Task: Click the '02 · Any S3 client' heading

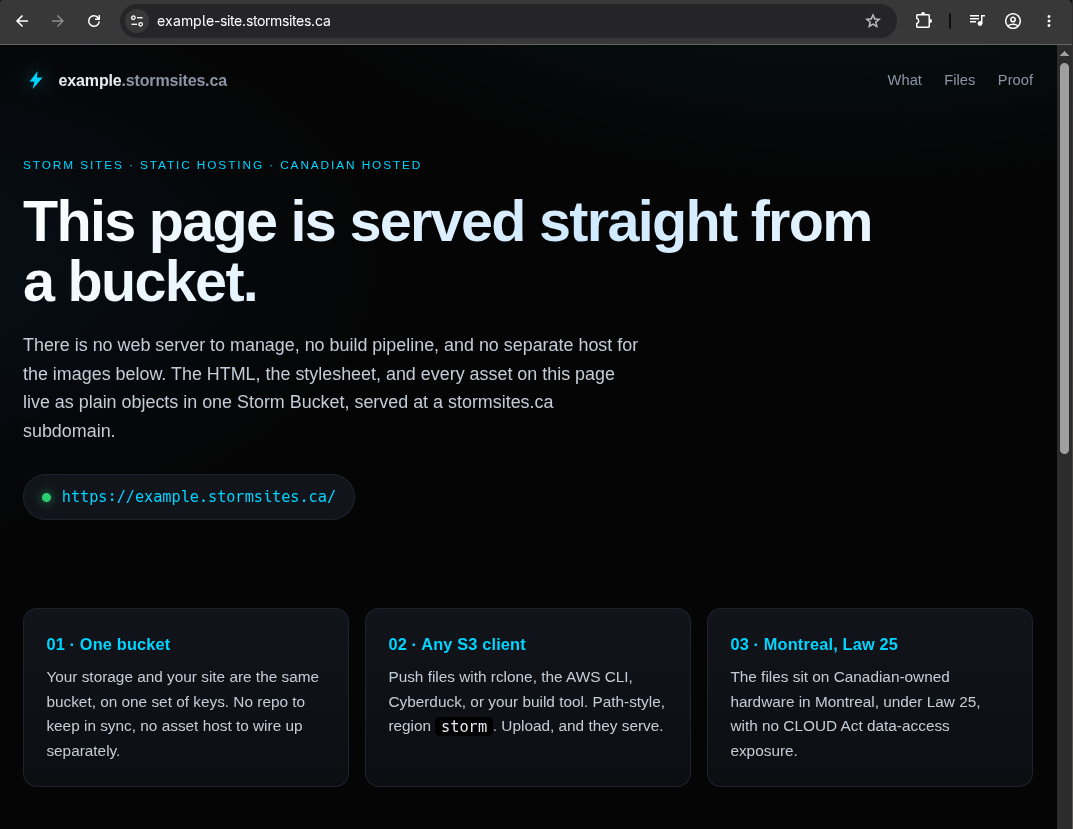Action: (456, 644)
